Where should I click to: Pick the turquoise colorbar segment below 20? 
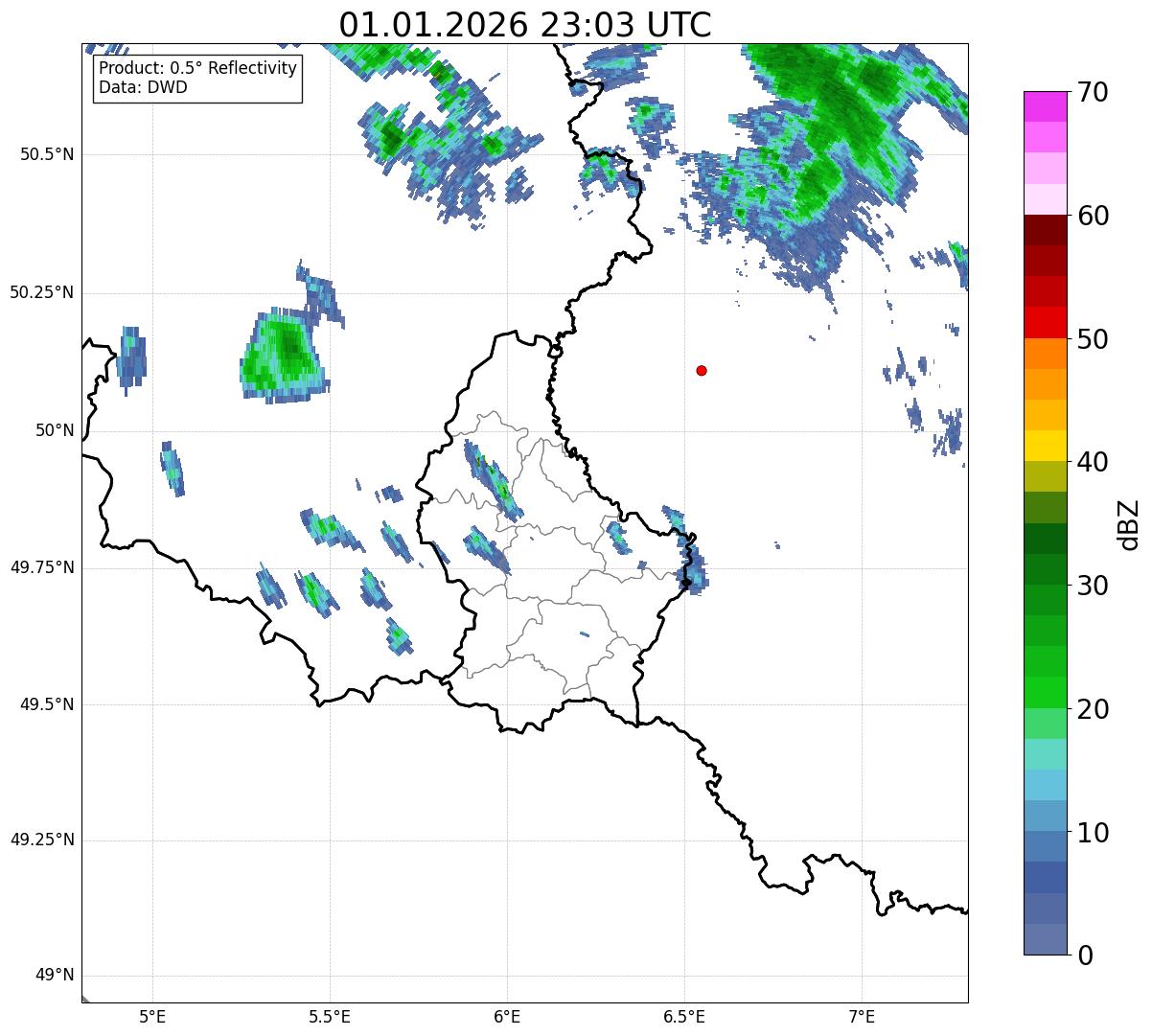point(1045,754)
